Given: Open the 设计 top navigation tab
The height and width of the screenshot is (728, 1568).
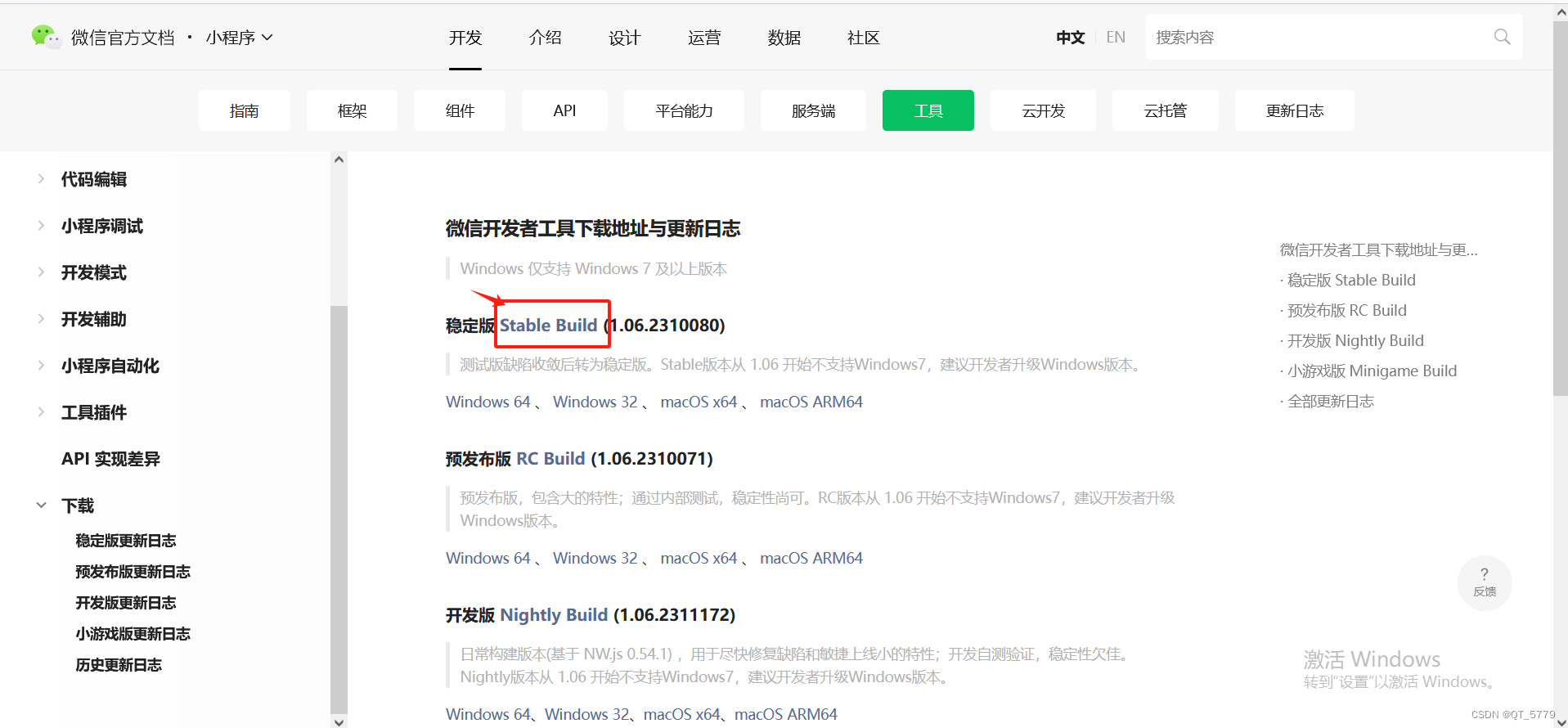Looking at the screenshot, I should click(x=624, y=38).
